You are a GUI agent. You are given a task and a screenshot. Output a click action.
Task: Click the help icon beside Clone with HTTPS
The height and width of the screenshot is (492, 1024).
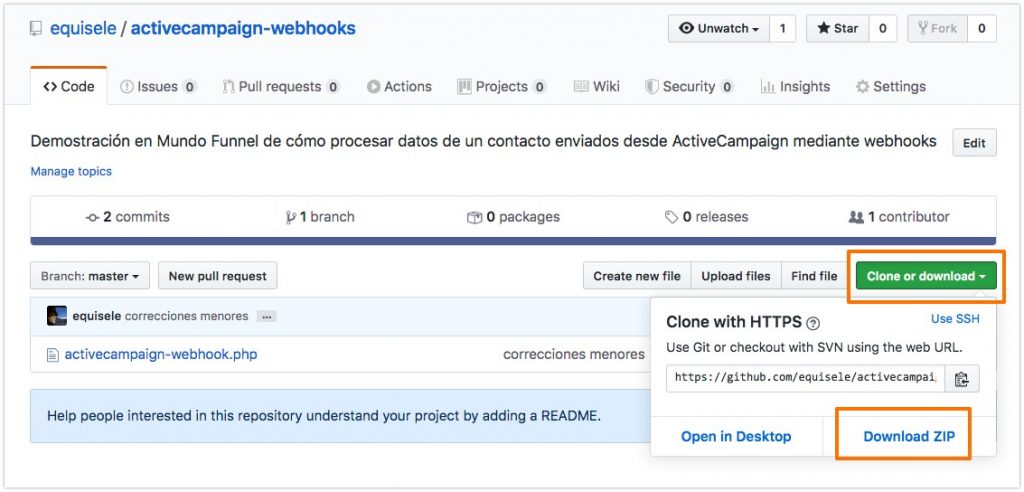[x=813, y=323]
